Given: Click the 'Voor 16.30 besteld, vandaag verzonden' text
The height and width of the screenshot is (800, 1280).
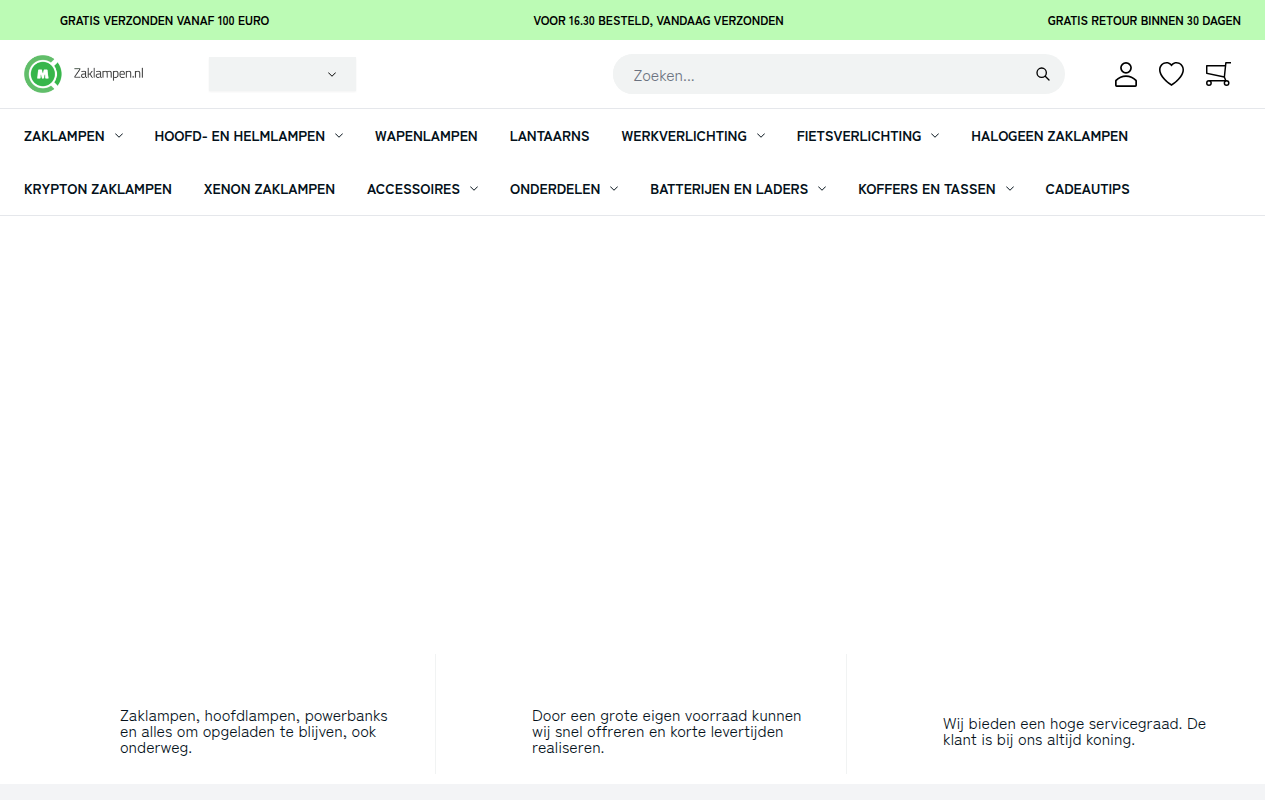Looking at the screenshot, I should [658, 20].
